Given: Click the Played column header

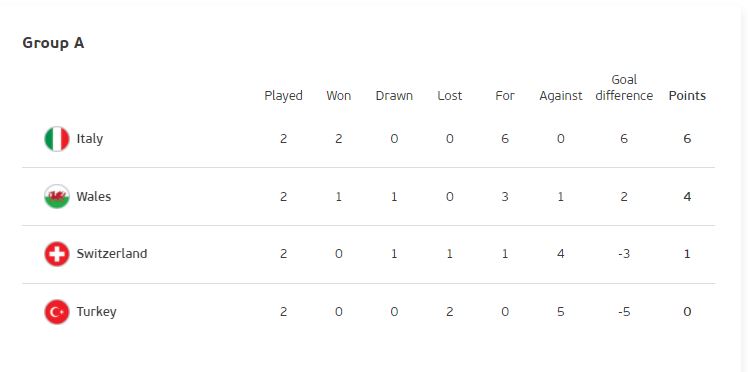Looking at the screenshot, I should click(x=283, y=96).
